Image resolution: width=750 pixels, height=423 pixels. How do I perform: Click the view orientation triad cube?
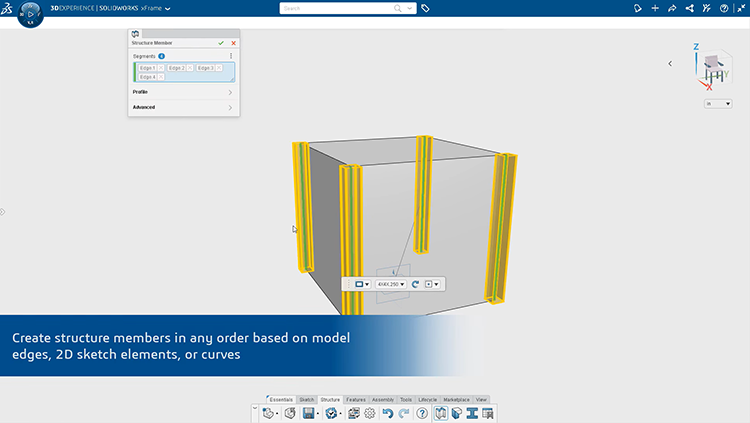(714, 70)
